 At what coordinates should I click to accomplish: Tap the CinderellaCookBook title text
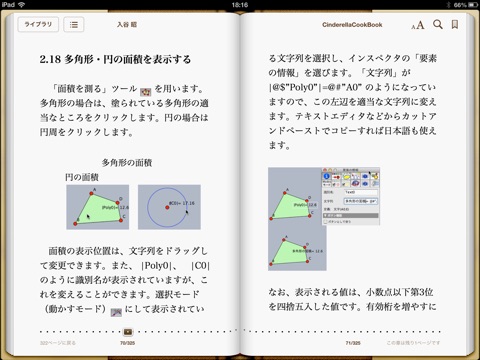coord(352,25)
